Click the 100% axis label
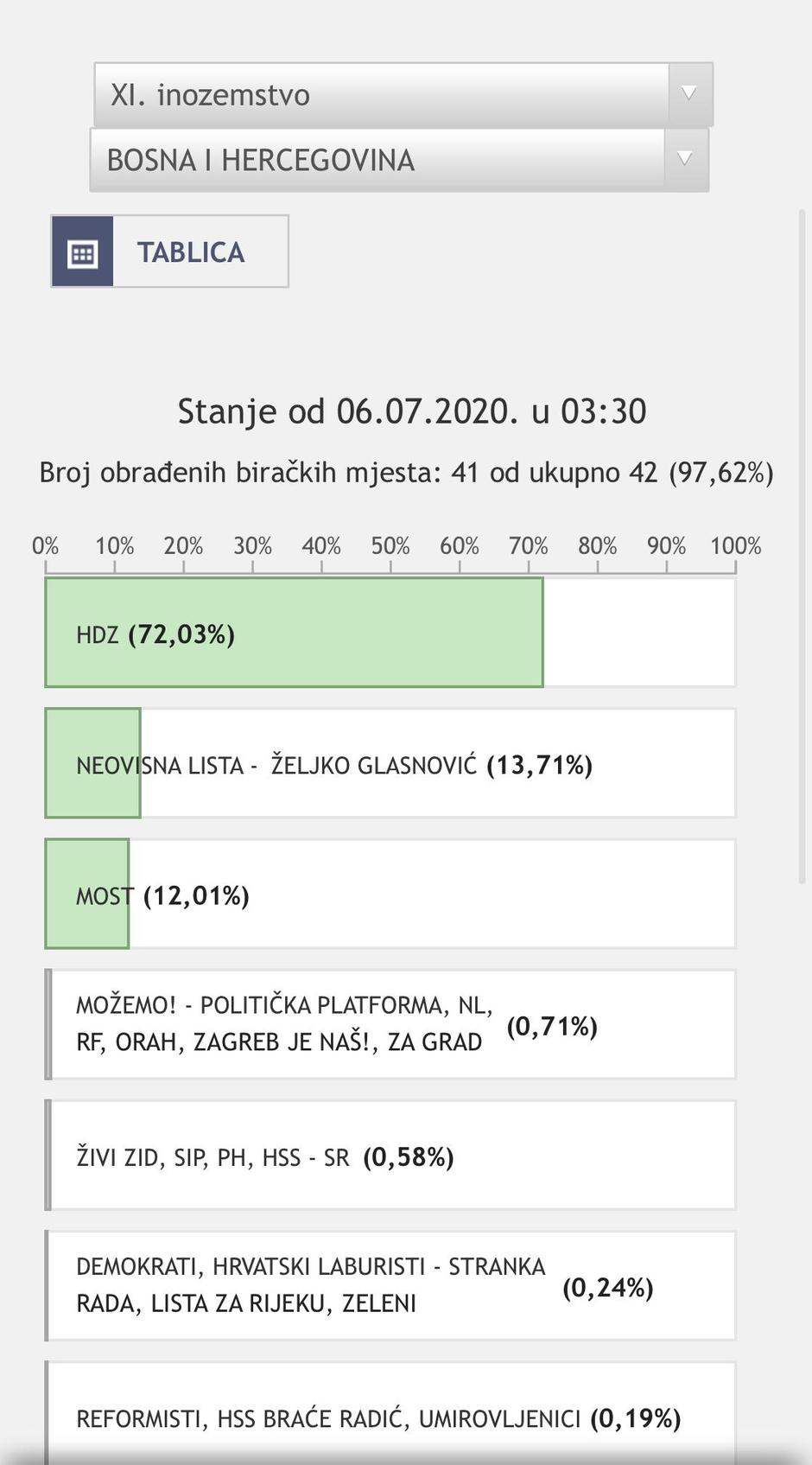The image size is (812, 1465). click(735, 546)
